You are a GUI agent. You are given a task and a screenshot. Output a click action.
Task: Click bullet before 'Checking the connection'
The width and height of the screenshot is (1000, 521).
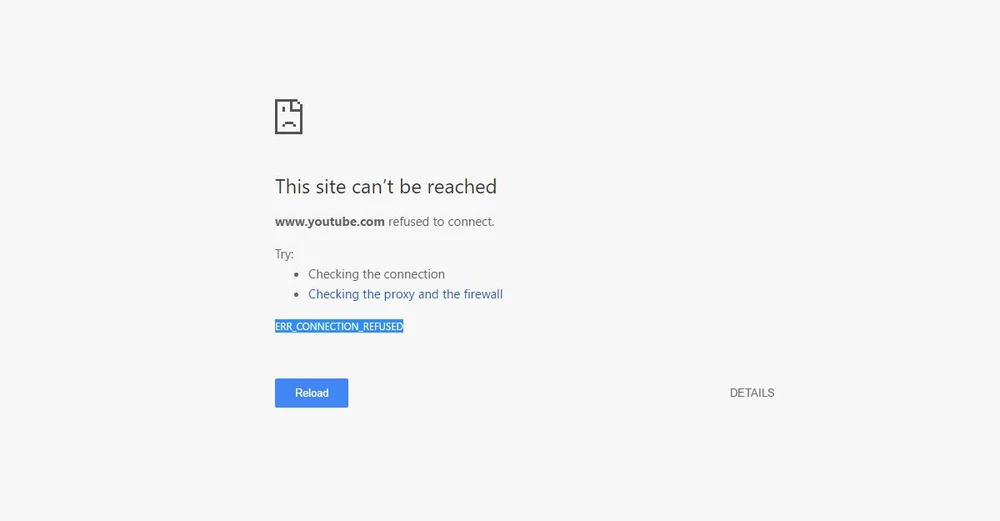point(297,275)
